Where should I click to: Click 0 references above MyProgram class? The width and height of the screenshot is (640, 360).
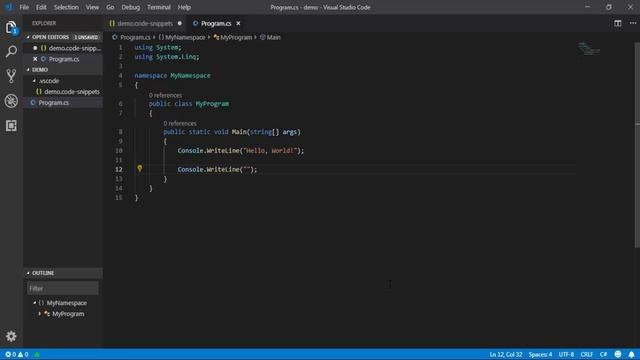point(165,95)
